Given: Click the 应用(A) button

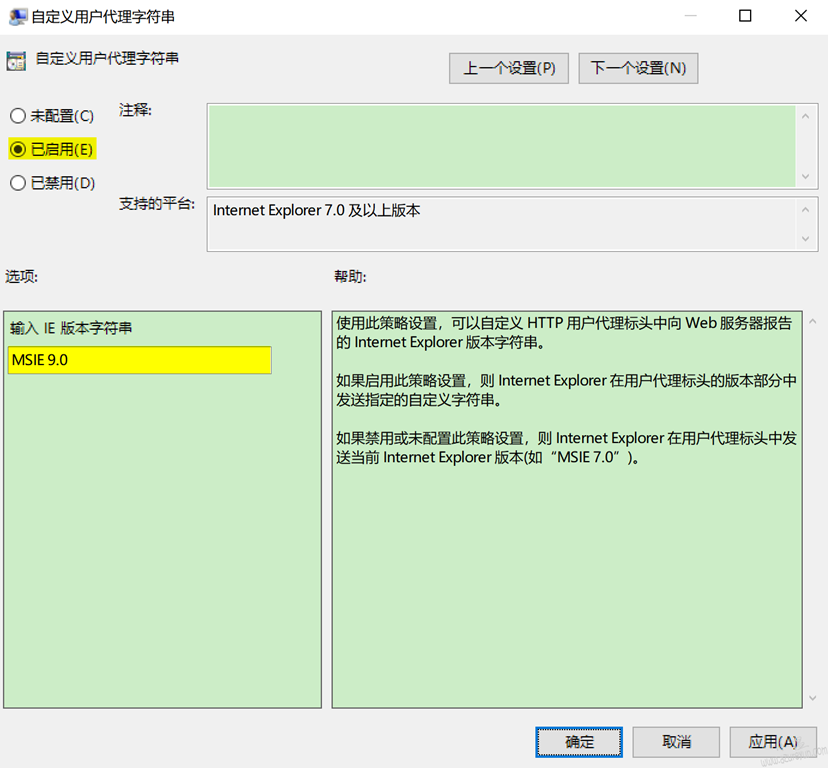Looking at the screenshot, I should point(773,742).
